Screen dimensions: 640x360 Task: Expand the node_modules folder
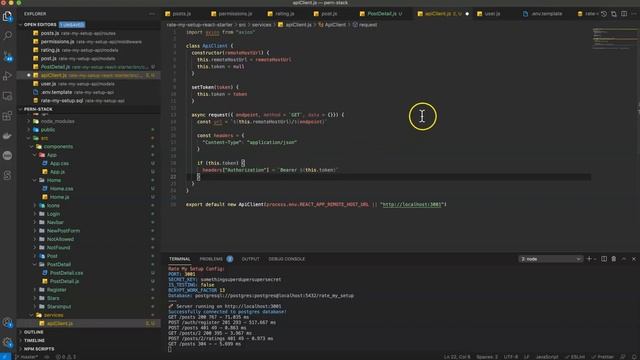(57, 121)
